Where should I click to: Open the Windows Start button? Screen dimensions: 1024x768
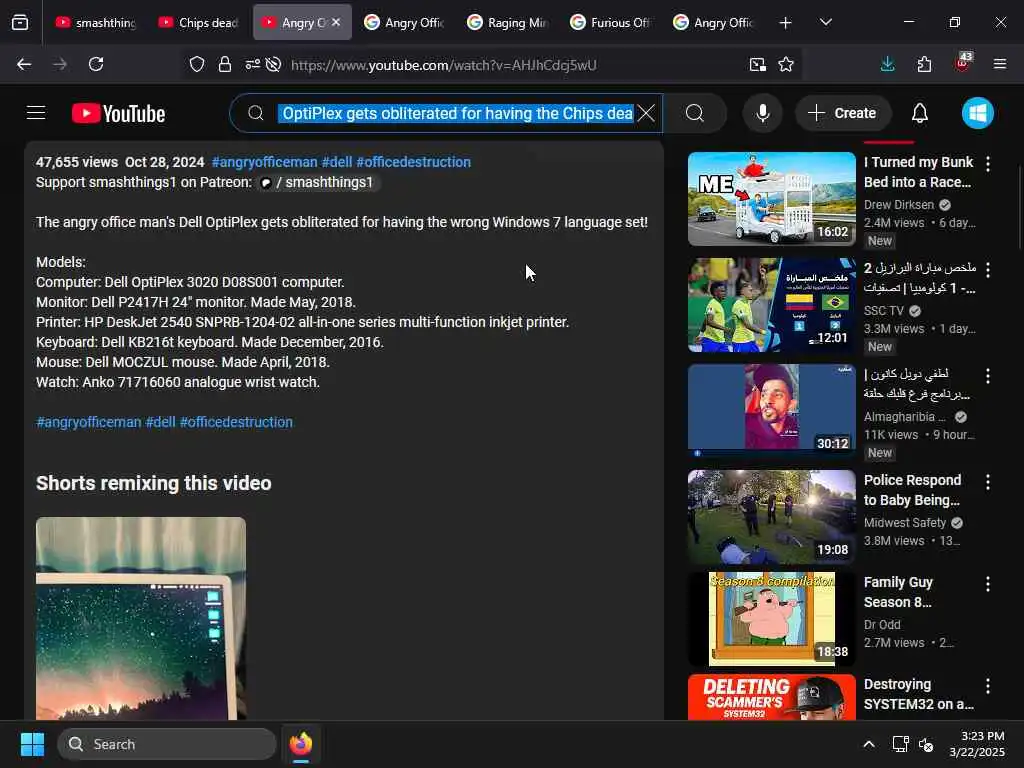coord(32,744)
